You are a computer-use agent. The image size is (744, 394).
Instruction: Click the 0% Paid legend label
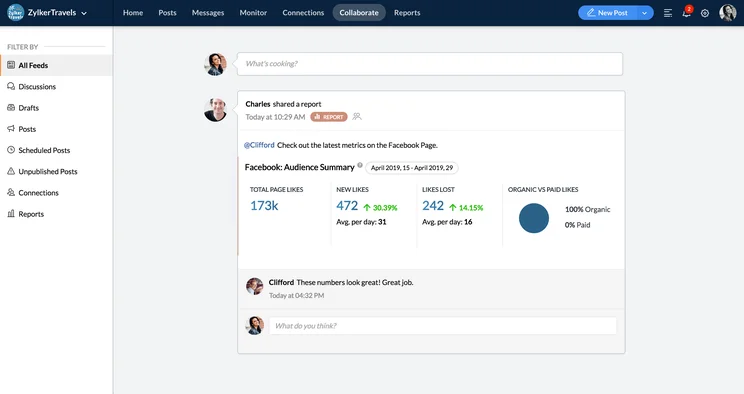pos(577,225)
